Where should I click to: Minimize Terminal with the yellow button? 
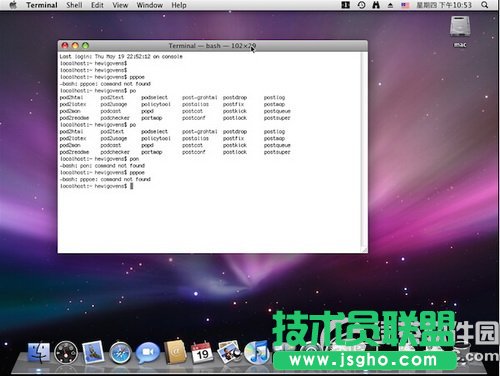pos(75,46)
